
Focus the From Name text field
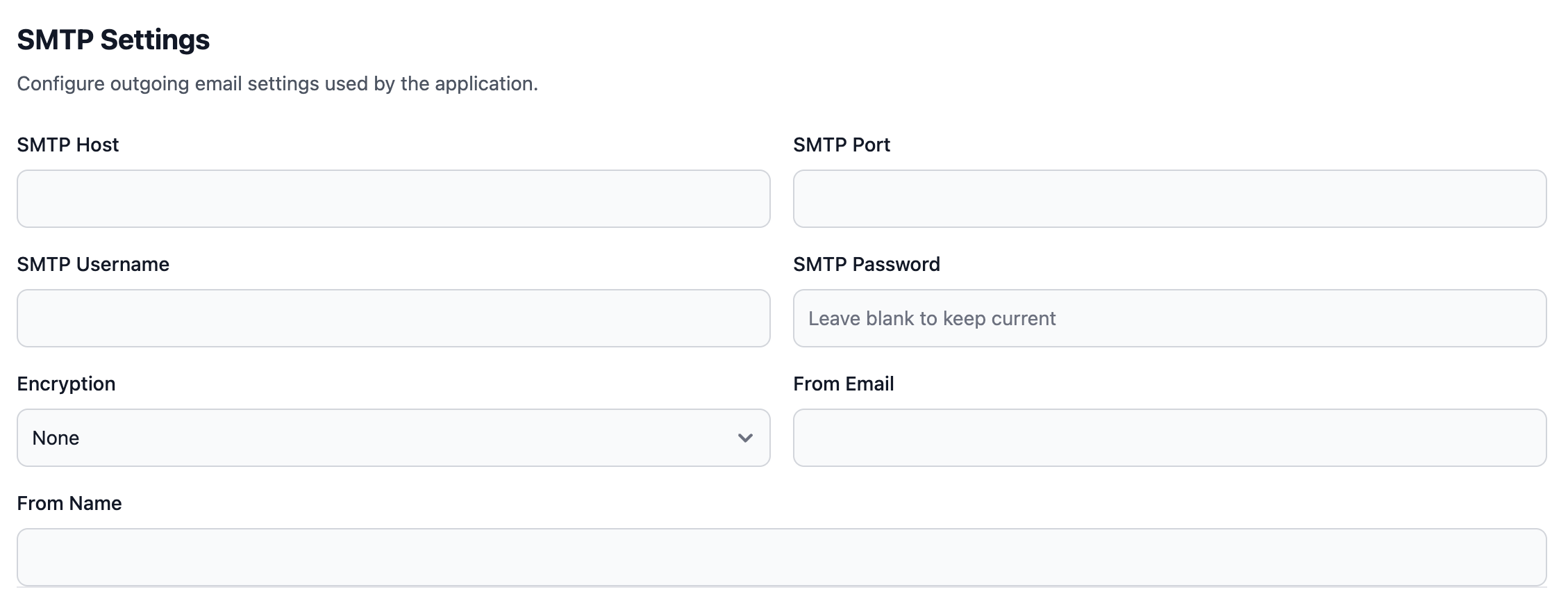click(x=781, y=557)
